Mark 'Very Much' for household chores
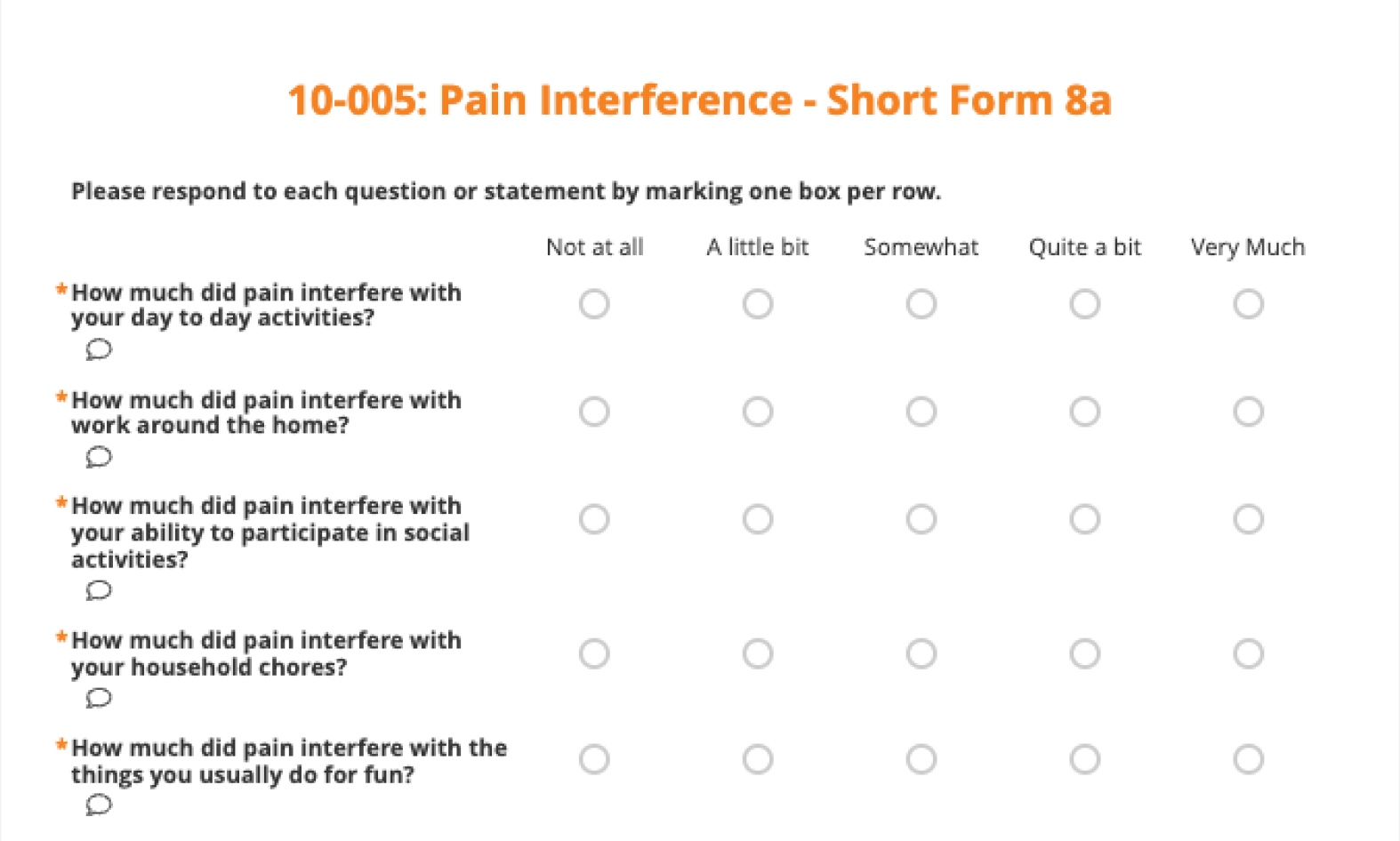Screen dimensions: 1400x841 [1248, 653]
